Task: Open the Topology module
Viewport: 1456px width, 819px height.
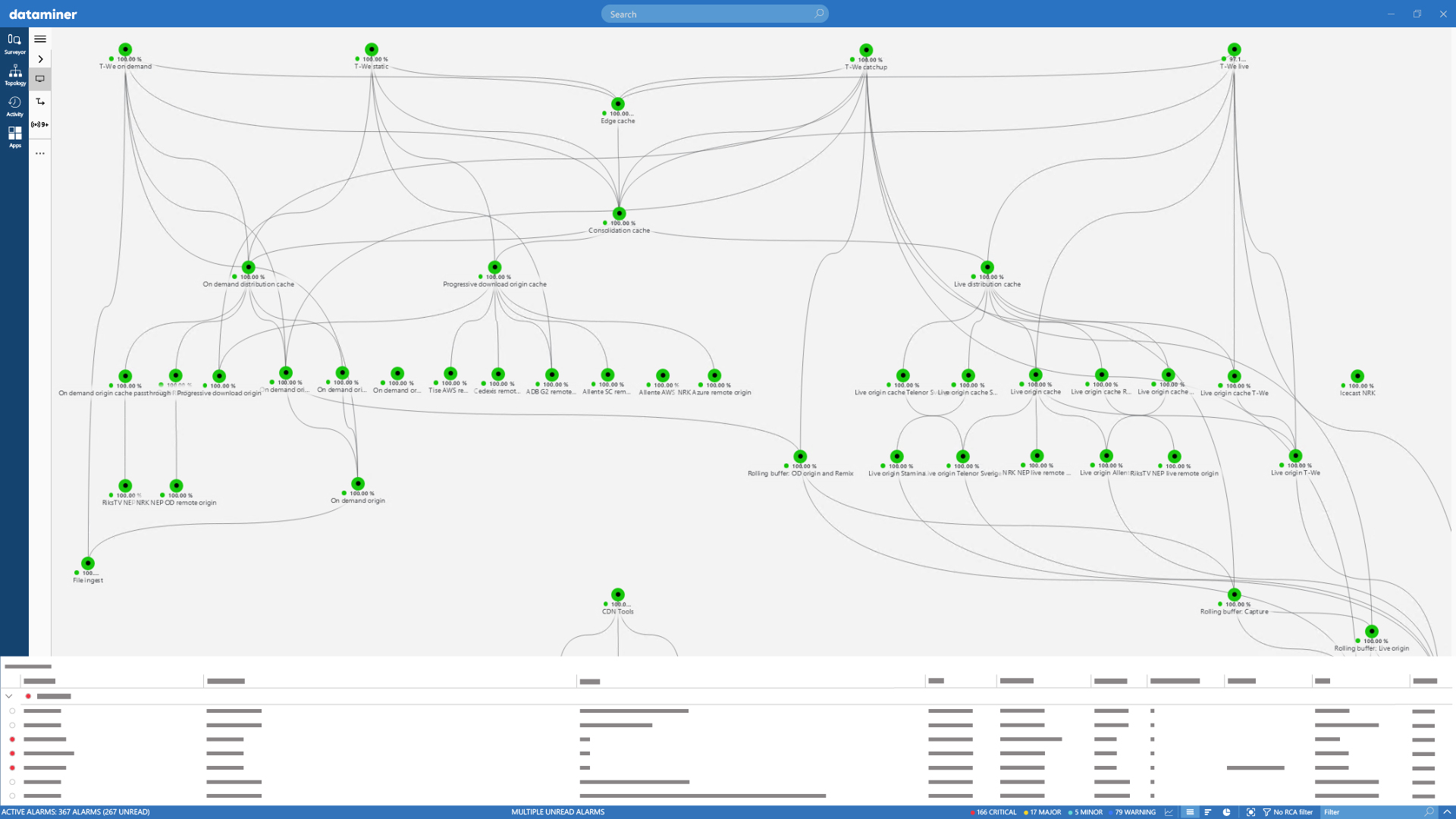Action: [14, 74]
